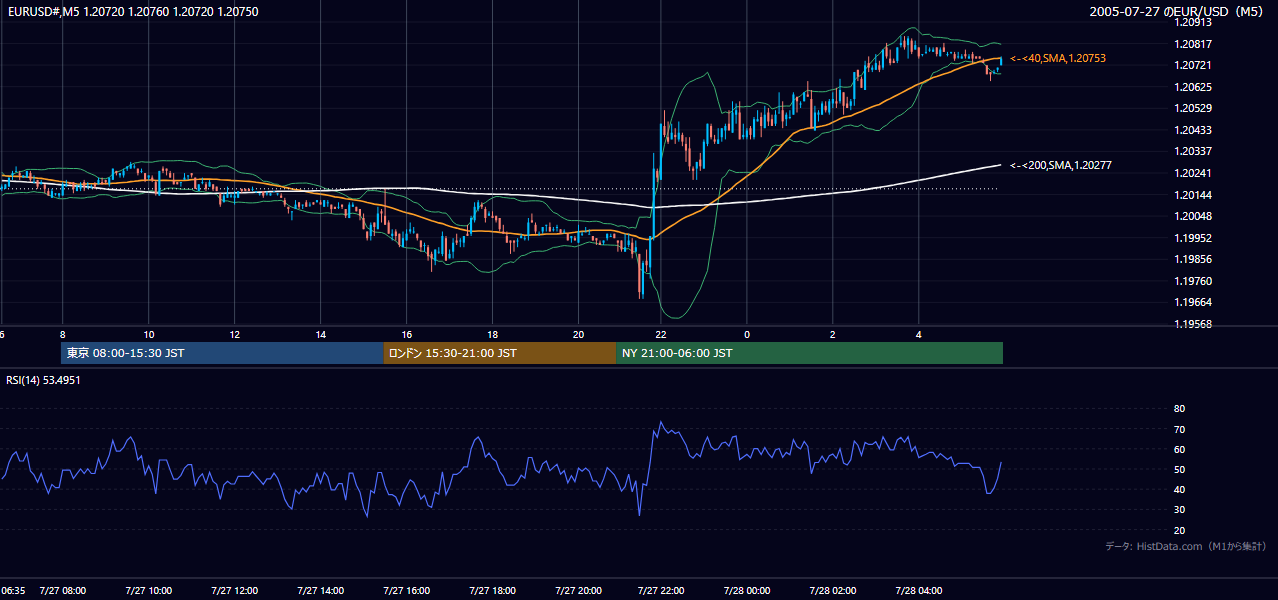This screenshot has height=600, width=1278.
Task: Click the 7/27 12:00 time axis label
Action: [235, 591]
